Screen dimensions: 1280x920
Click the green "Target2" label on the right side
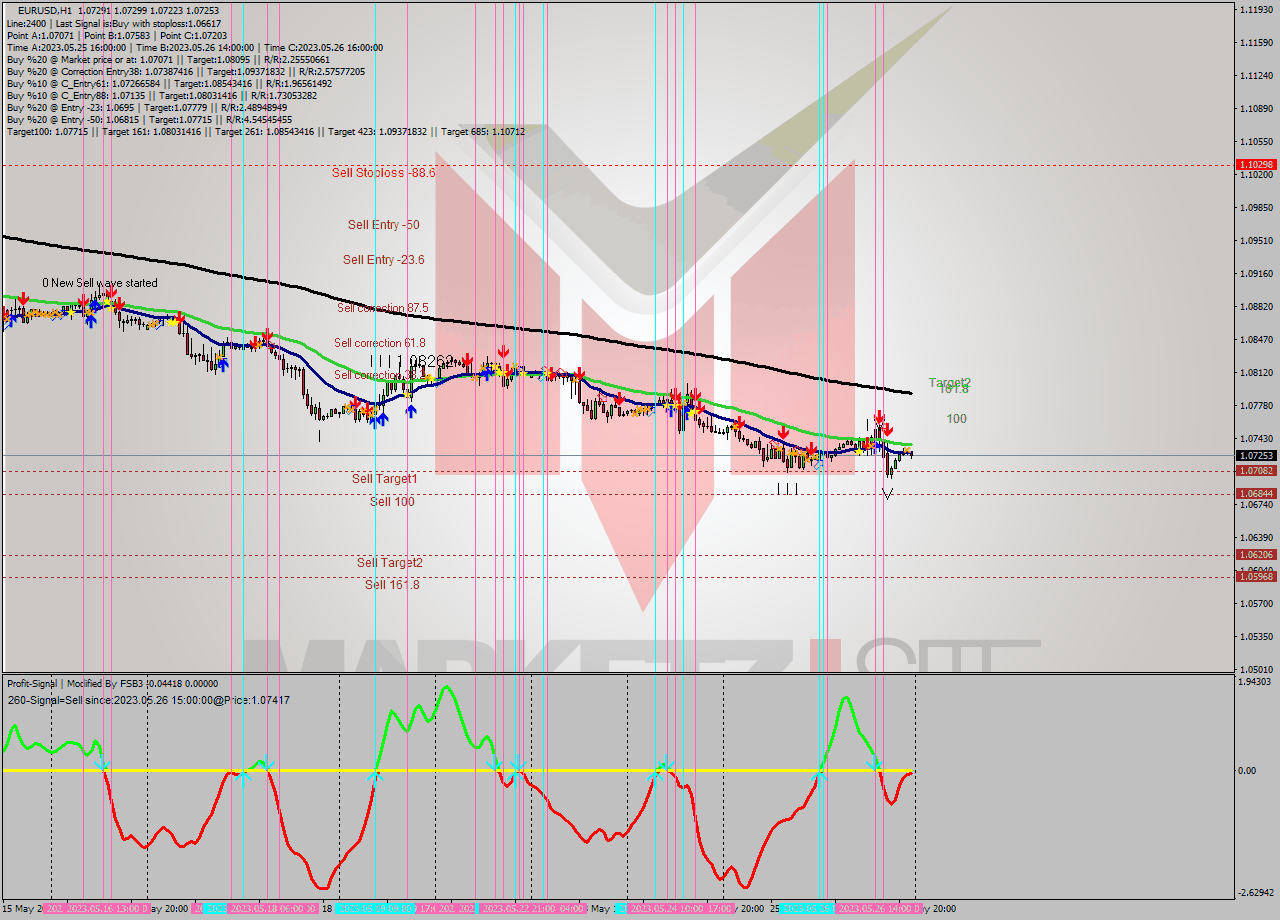tap(947, 381)
